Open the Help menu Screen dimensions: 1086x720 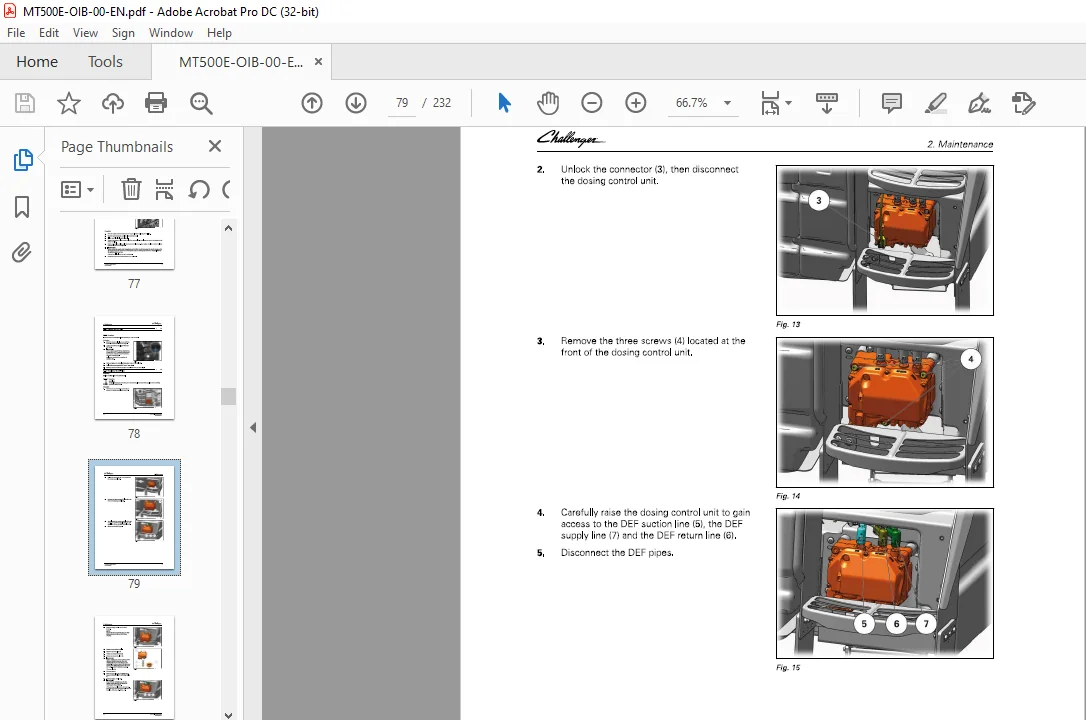[x=219, y=33]
